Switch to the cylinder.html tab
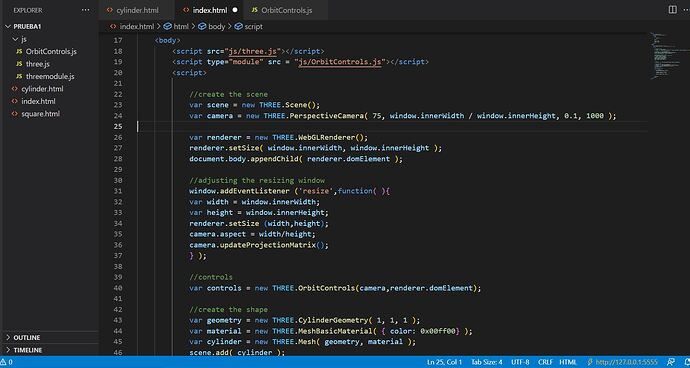The width and height of the screenshot is (690, 368). click(137, 10)
